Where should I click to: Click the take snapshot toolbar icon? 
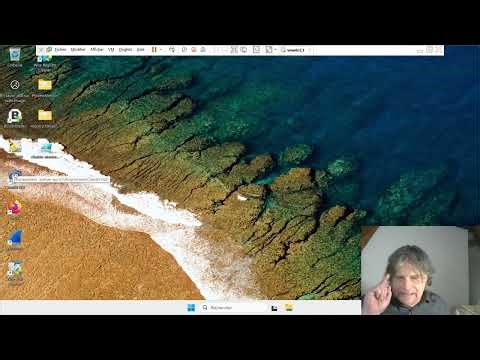[184, 50]
